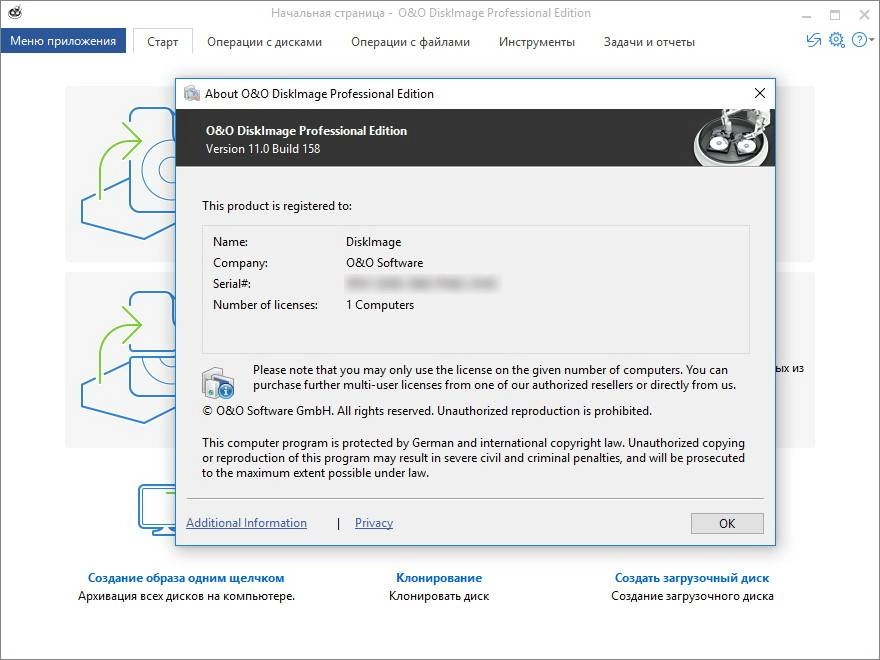Click the "This product is registered to:" label
Viewport: 880px width, 660px height.
pos(277,206)
